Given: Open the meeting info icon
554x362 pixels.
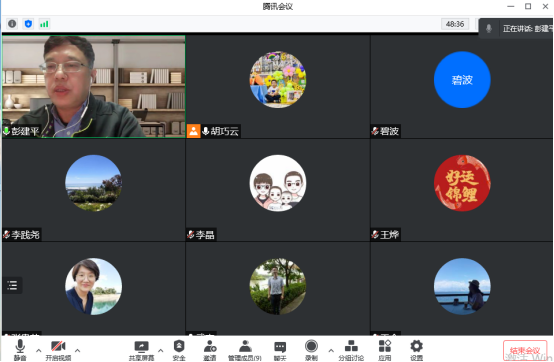Looking at the screenshot, I should point(12,24).
